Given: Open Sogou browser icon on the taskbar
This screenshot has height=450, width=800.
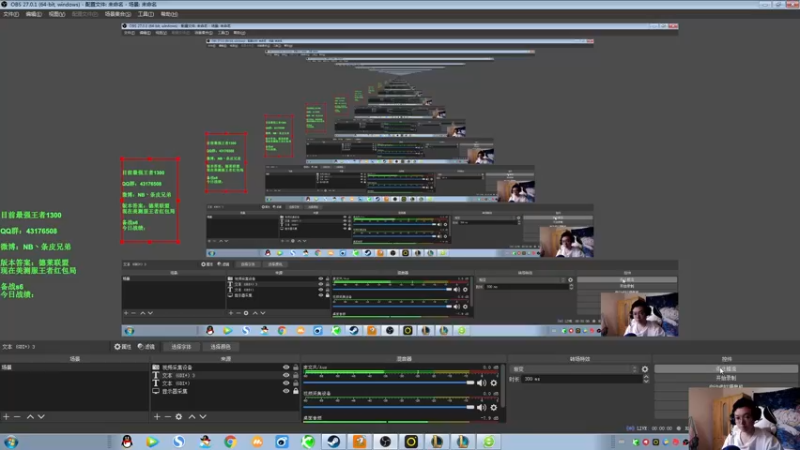Looking at the screenshot, I should pyautogui.click(x=179, y=441).
